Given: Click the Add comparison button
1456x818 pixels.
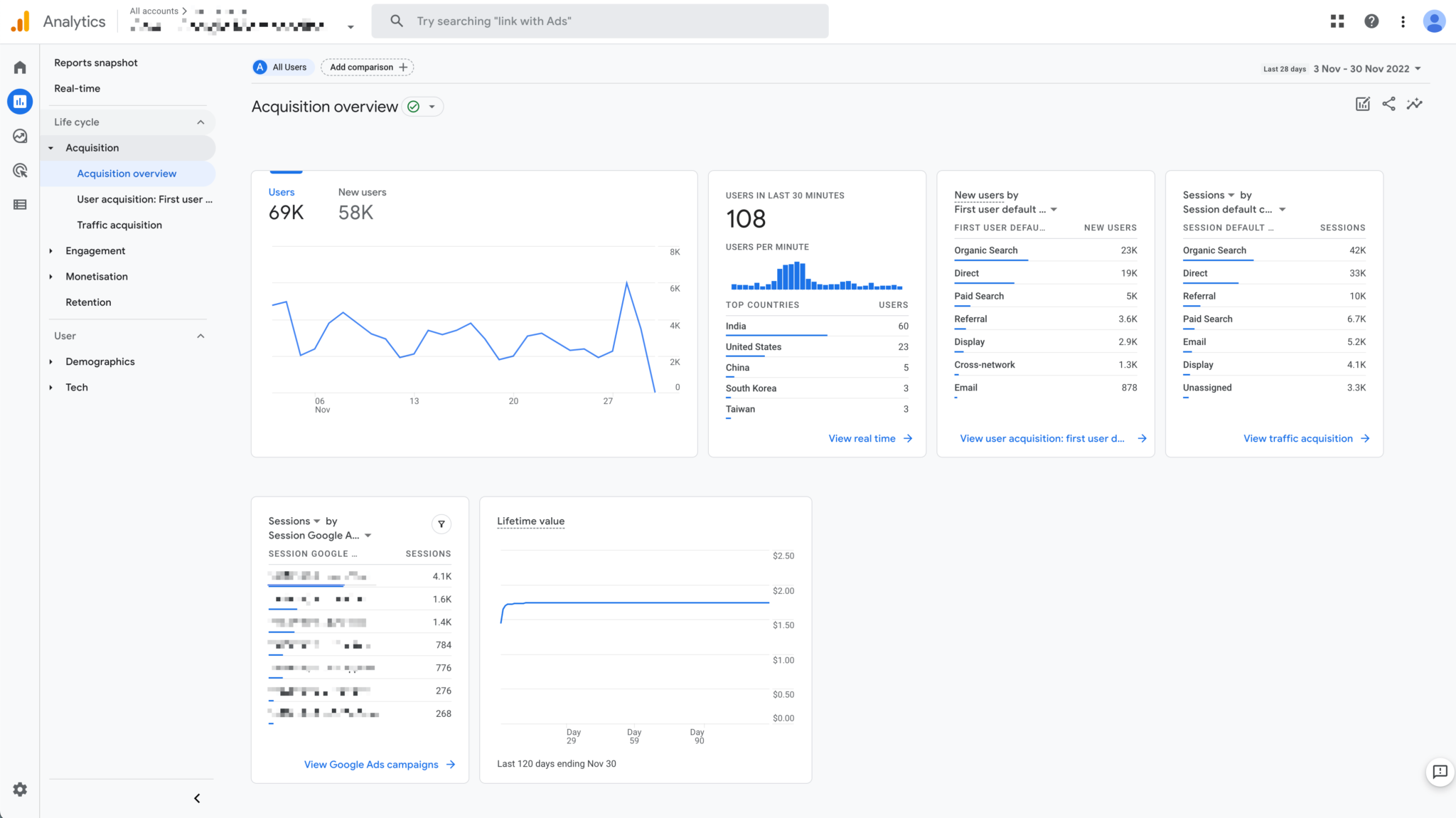Looking at the screenshot, I should [367, 67].
